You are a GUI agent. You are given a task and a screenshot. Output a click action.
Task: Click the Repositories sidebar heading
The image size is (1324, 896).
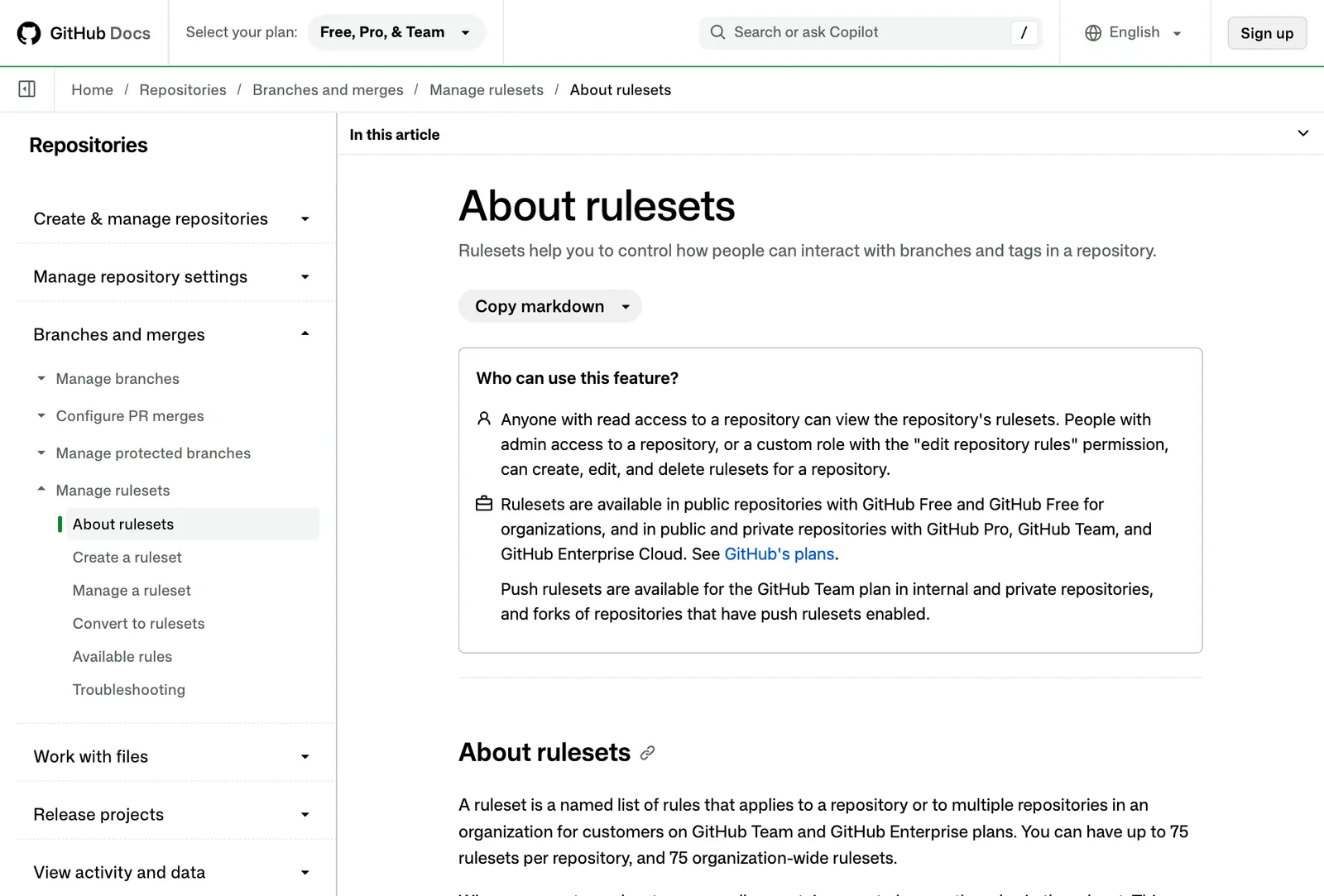click(89, 146)
